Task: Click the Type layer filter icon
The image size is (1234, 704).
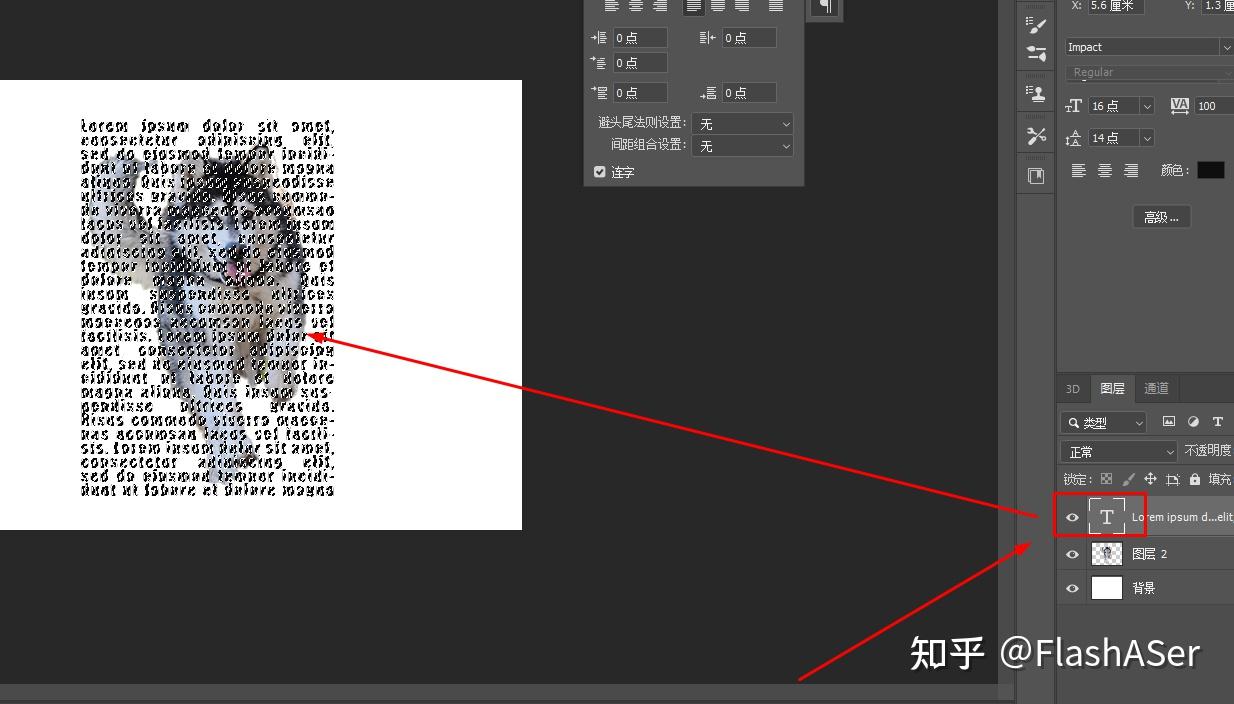Action: [1217, 422]
